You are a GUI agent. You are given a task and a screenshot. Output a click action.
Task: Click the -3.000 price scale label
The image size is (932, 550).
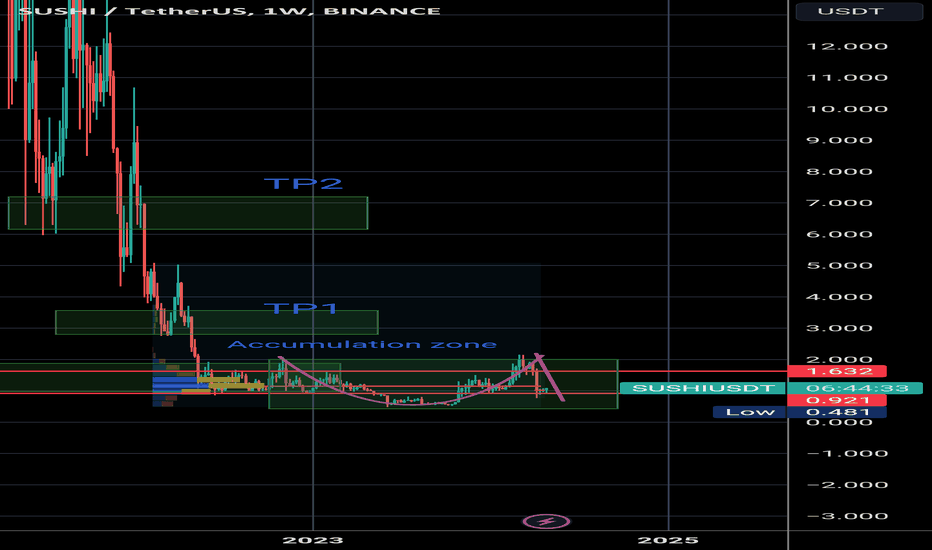tap(847, 516)
